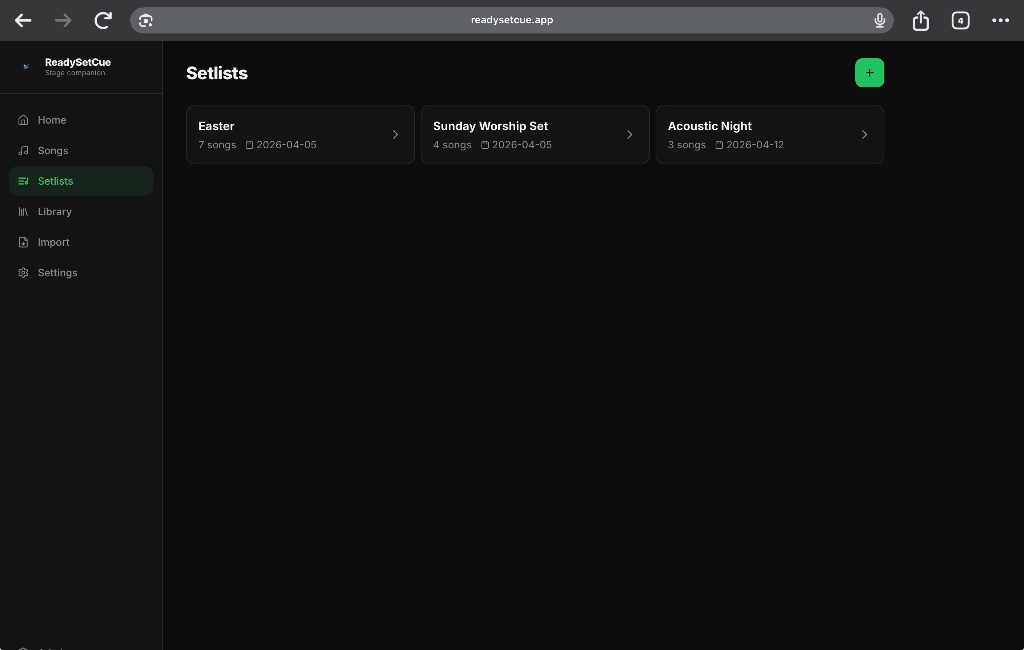Click the Setlists page heading
Screen dimensions: 1024x650
pos(217,73)
